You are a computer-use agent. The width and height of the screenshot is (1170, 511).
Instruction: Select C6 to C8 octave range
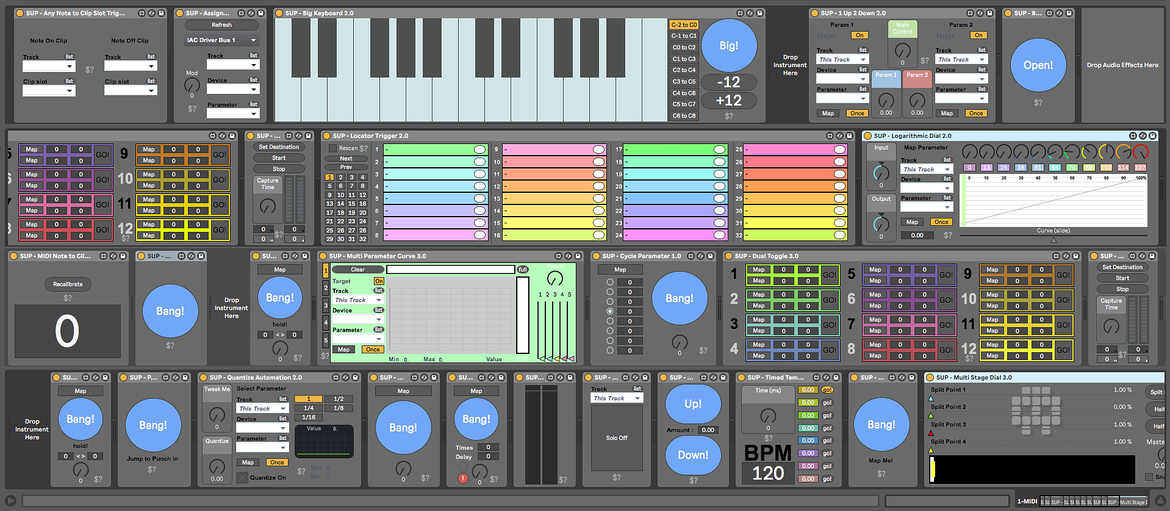pos(684,116)
